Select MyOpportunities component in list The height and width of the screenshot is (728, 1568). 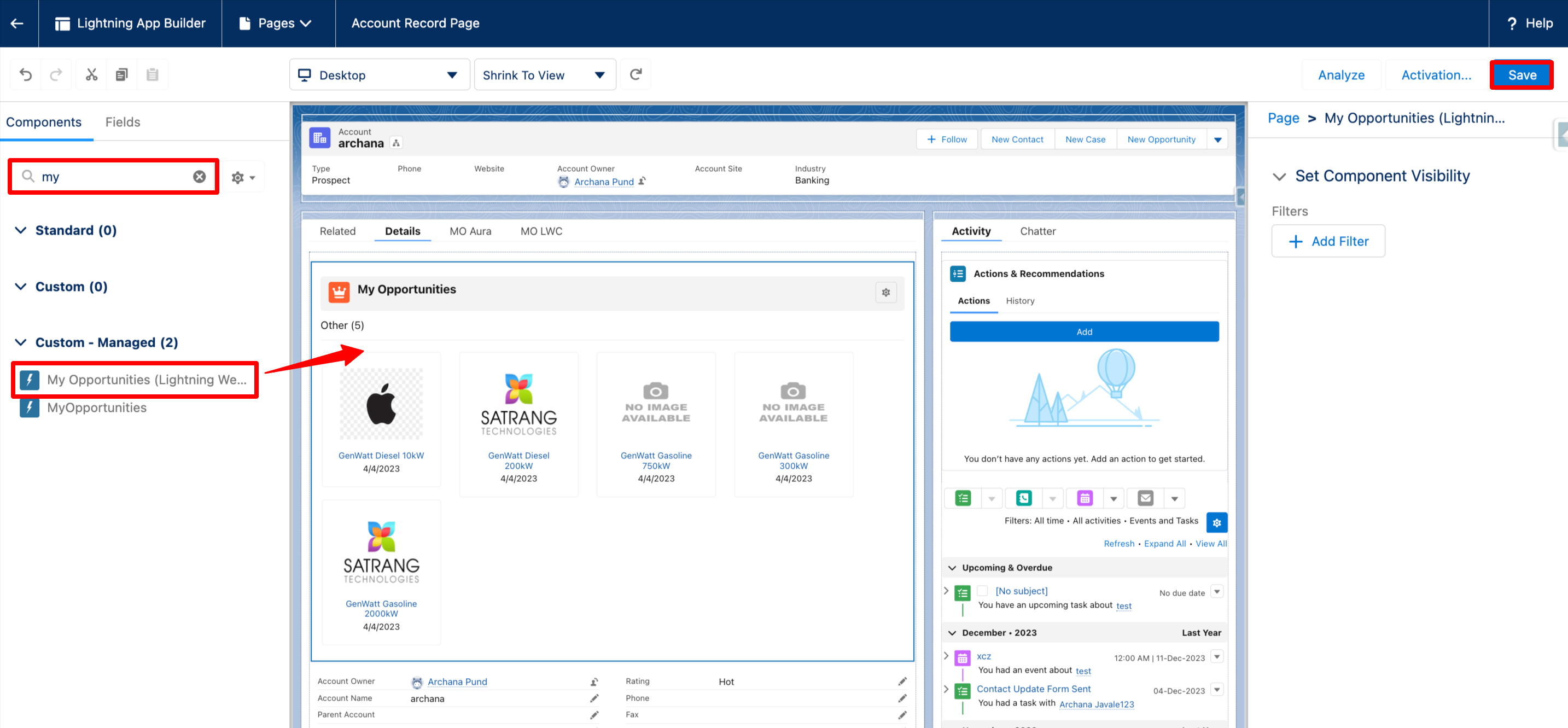tap(97, 408)
